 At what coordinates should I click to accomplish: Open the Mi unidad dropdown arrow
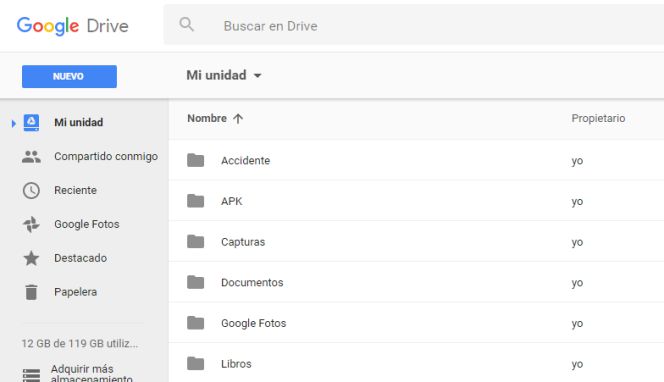point(257,76)
